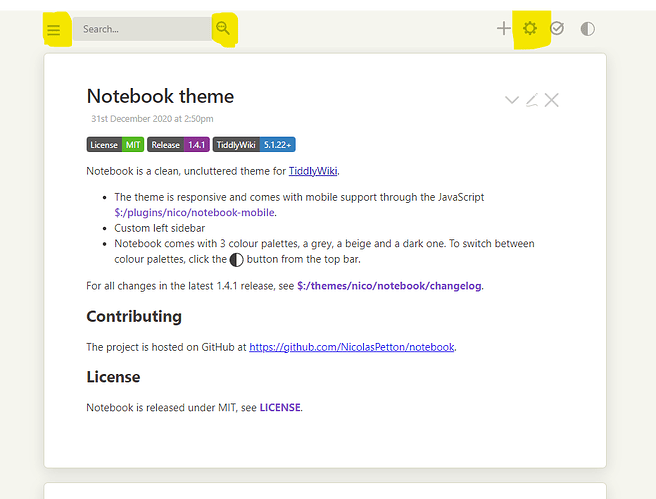This screenshot has height=499, width=656.
Task: Click the 31st December 2020 timestamp
Action: 152,119
